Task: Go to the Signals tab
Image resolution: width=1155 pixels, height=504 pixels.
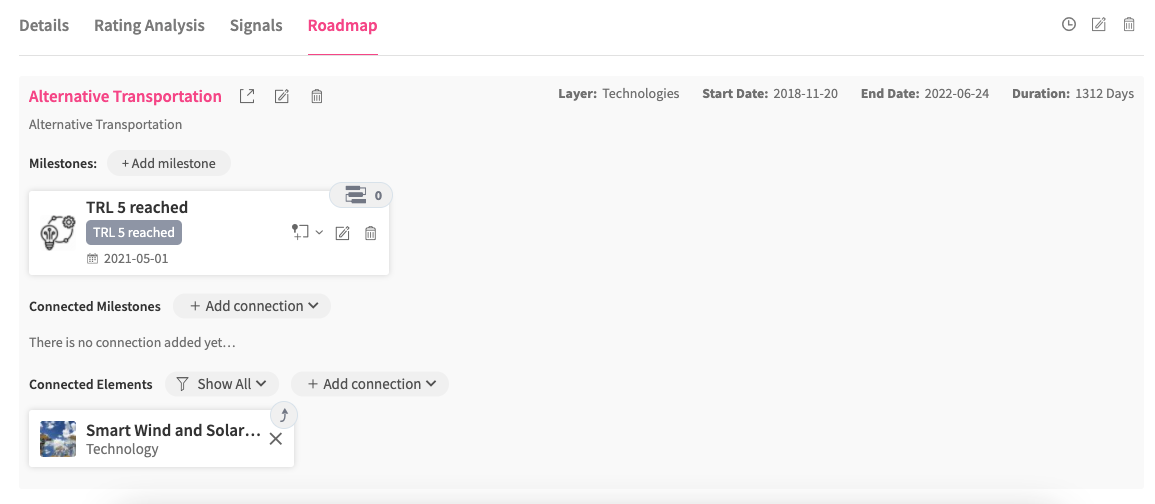Action: 256,26
